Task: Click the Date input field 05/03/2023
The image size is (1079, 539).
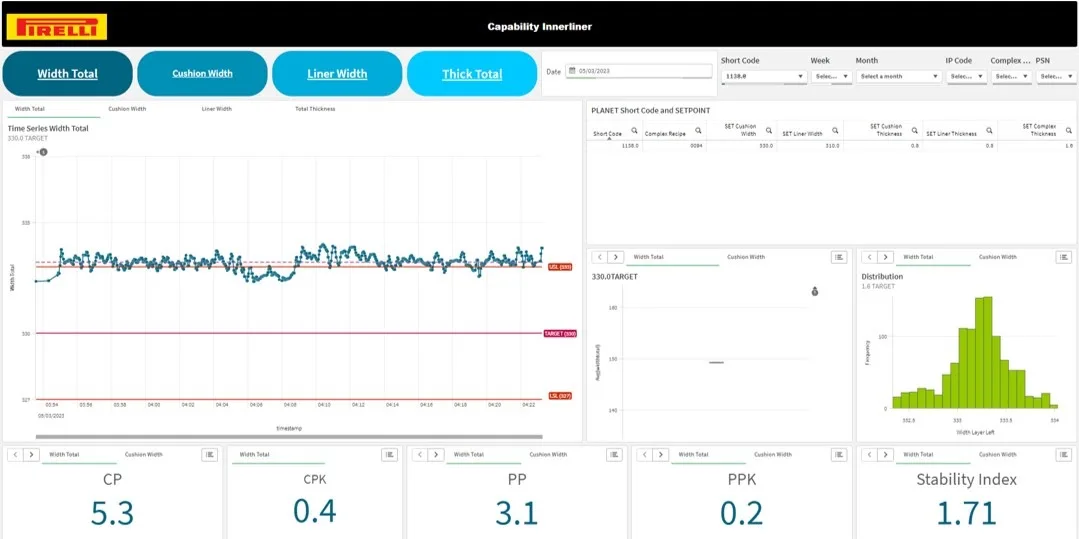Action: tap(639, 71)
